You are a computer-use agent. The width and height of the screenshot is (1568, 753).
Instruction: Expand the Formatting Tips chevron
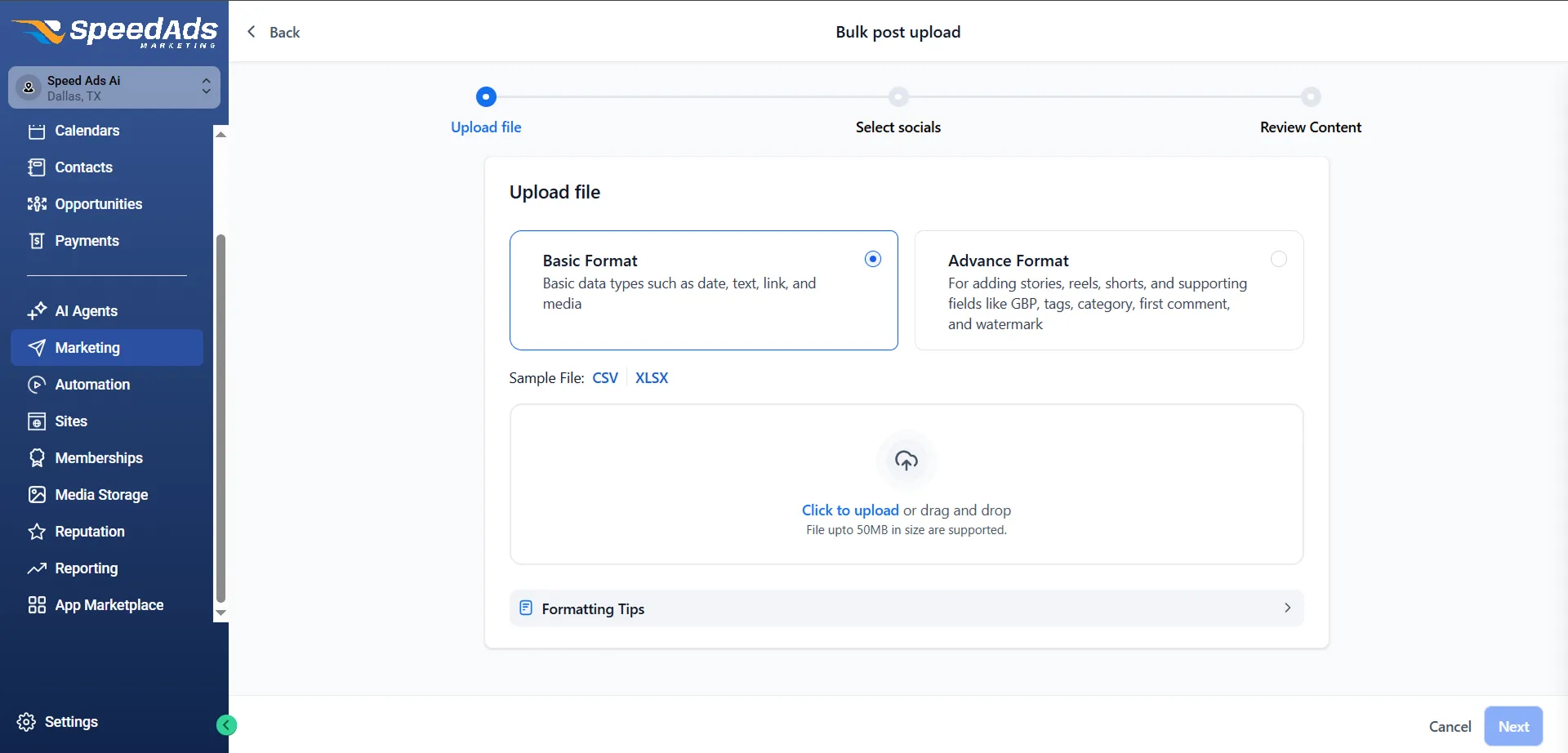click(x=1287, y=608)
